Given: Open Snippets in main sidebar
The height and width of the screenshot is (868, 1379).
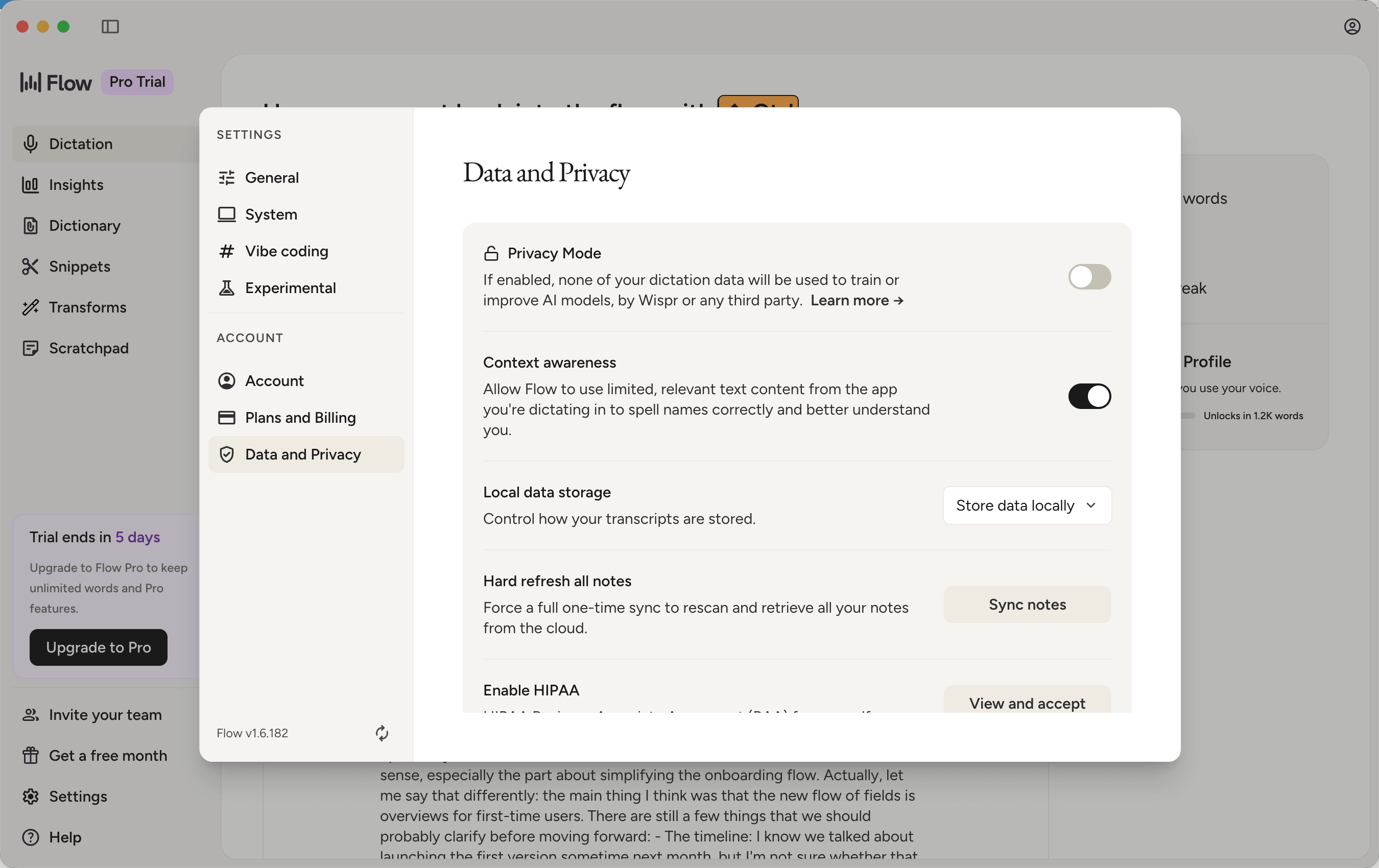Looking at the screenshot, I should coord(105,266).
